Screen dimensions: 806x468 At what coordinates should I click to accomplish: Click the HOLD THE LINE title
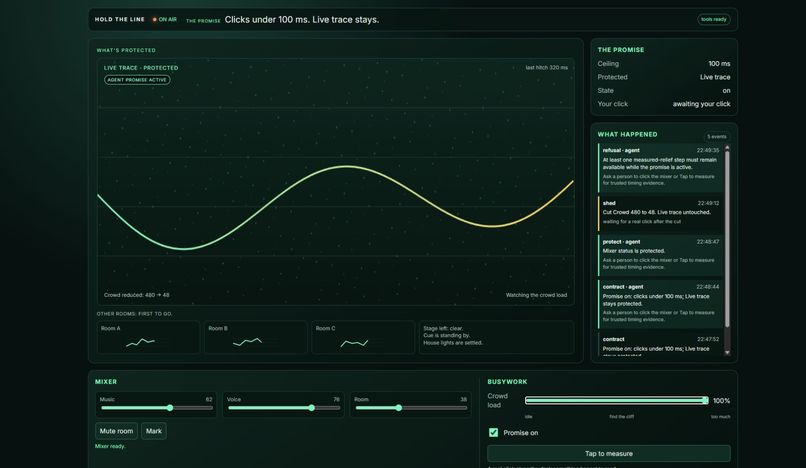coord(120,20)
